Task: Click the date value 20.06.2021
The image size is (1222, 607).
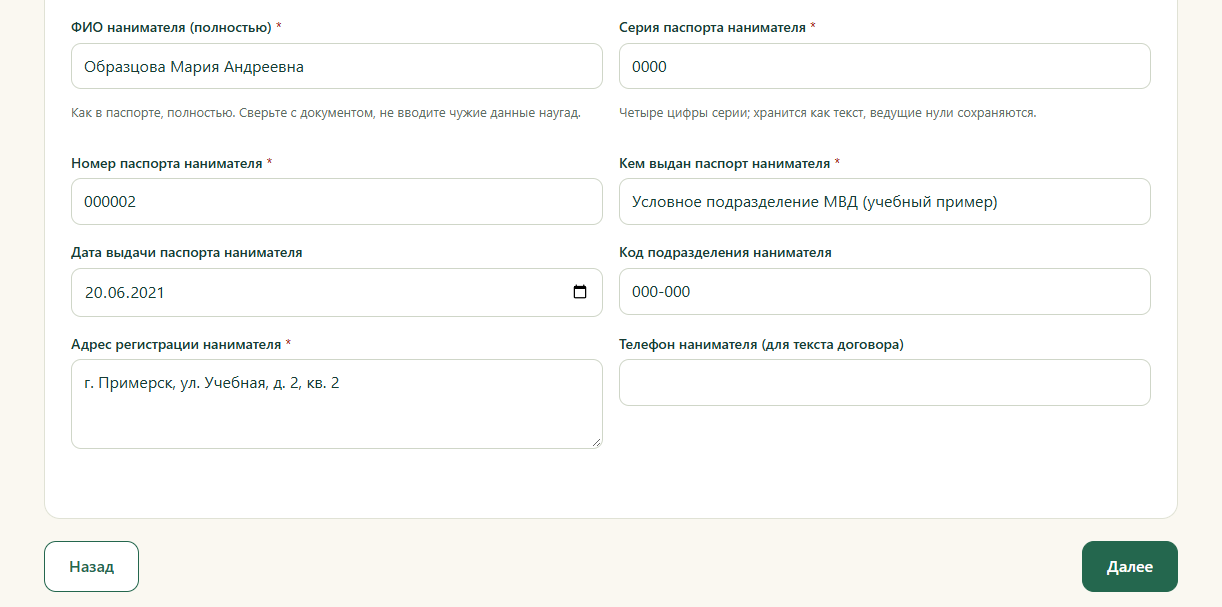Action: coord(125,293)
